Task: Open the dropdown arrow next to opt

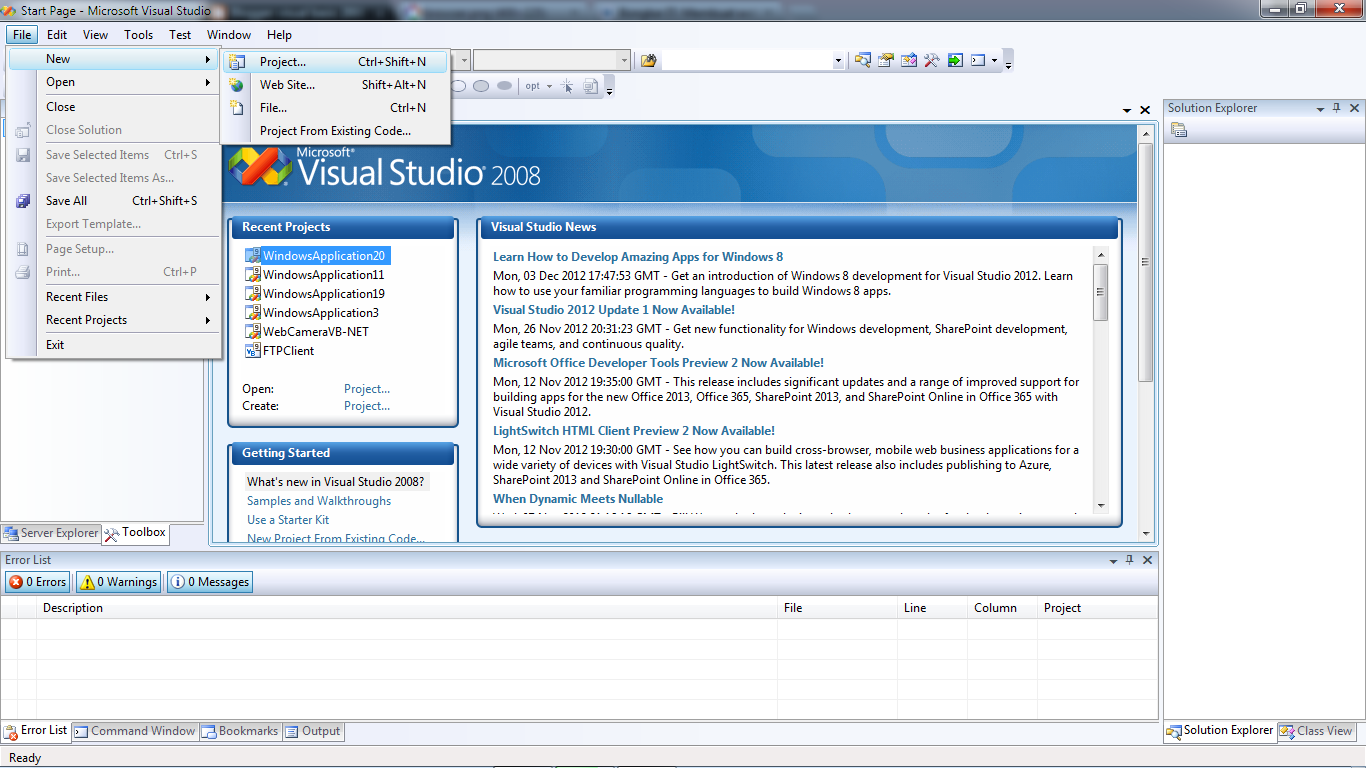Action: (551, 86)
